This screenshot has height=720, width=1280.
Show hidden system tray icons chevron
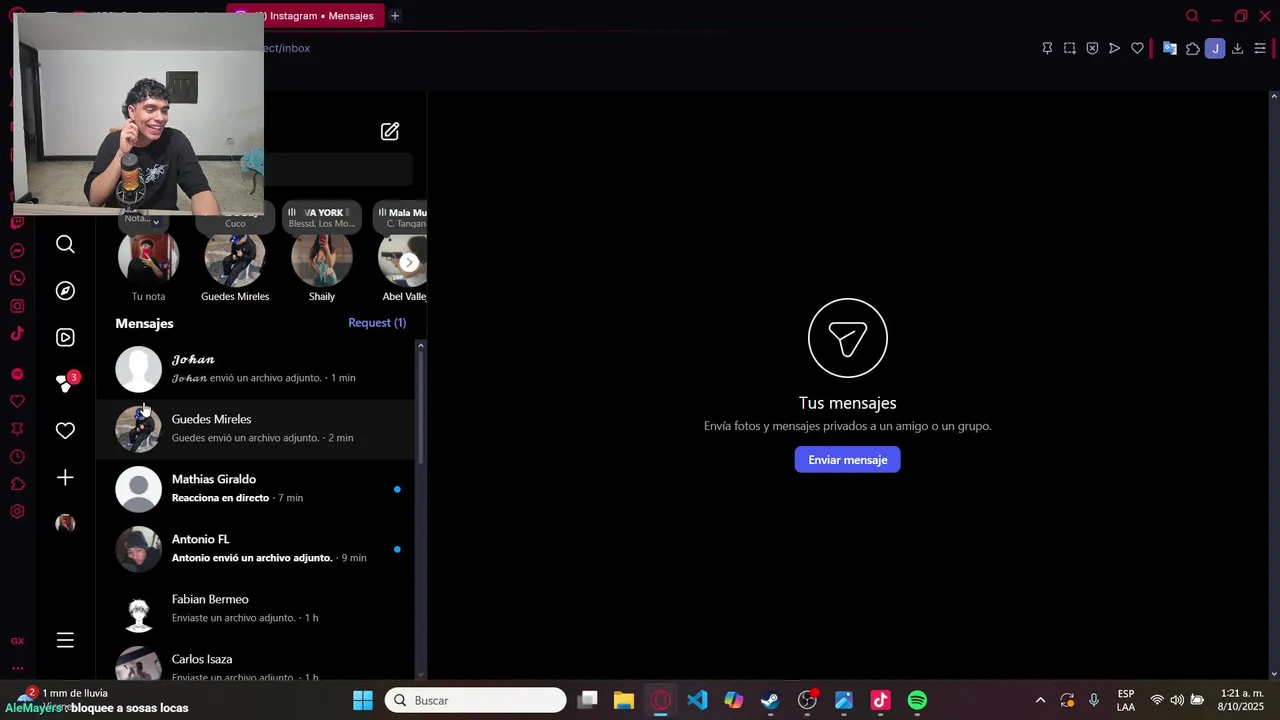tap(1040, 700)
